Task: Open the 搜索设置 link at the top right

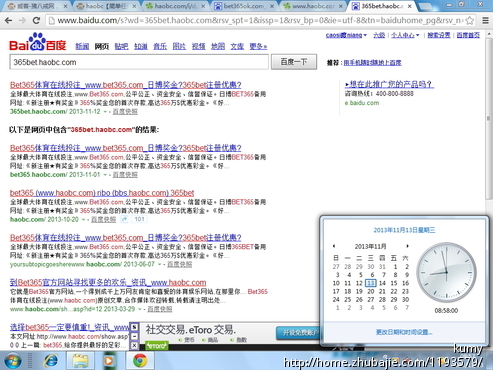Action: click(x=439, y=35)
